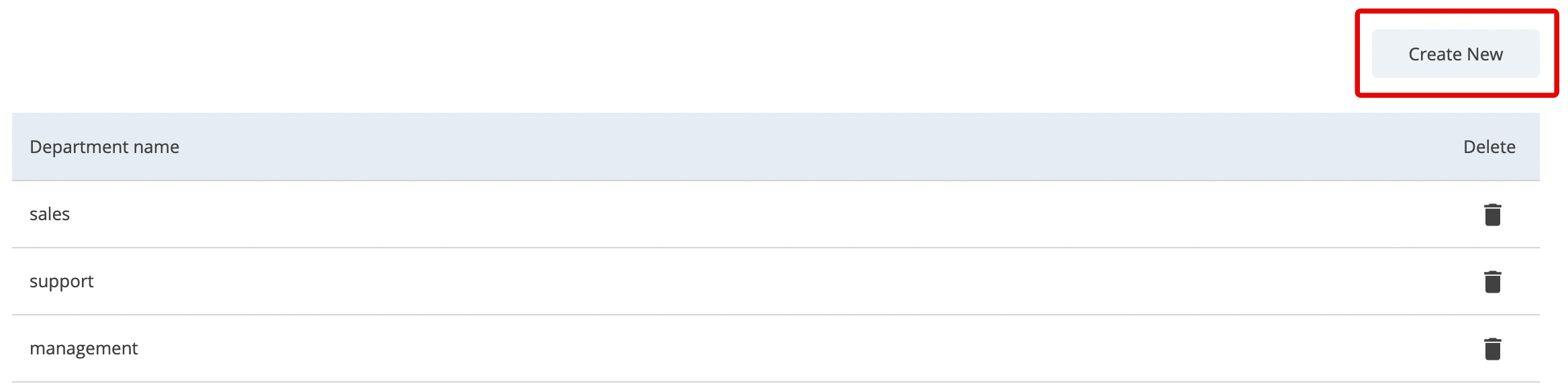
Task: Select the management department name
Action: (83, 348)
